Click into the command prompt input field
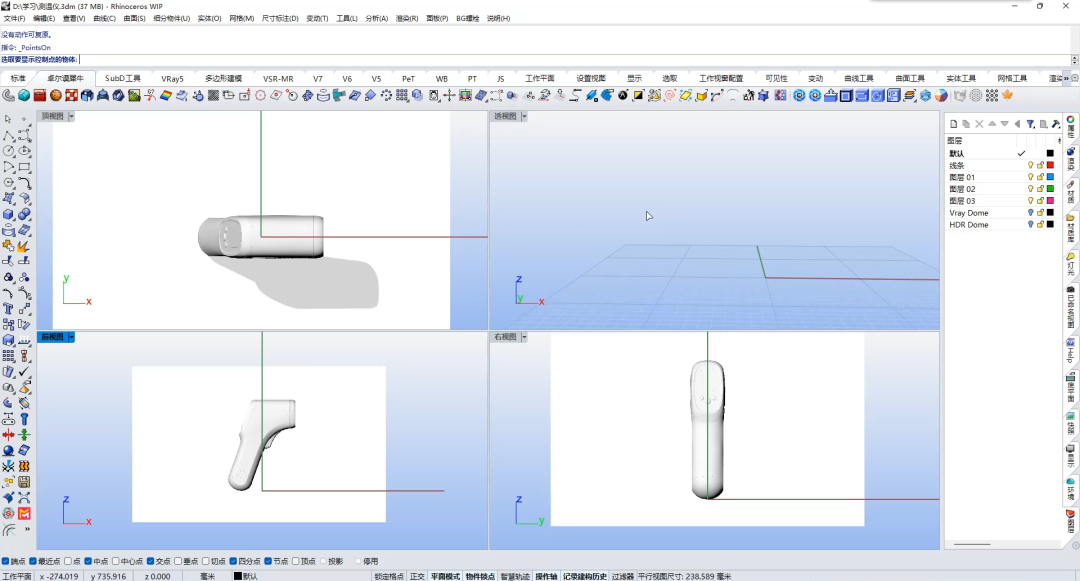Image resolution: width=1080 pixels, height=581 pixels. point(574,60)
